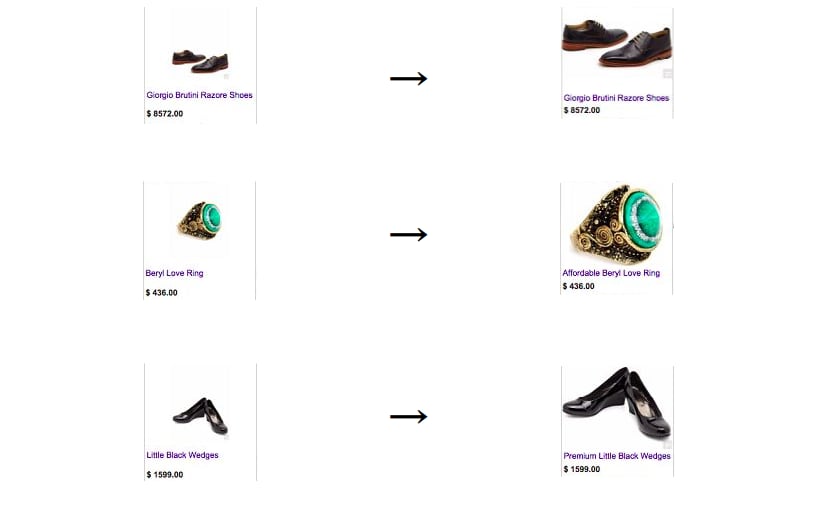Open the Giorgio Brutini Razore Shoes link on right
The image size is (817, 513).
click(x=616, y=97)
